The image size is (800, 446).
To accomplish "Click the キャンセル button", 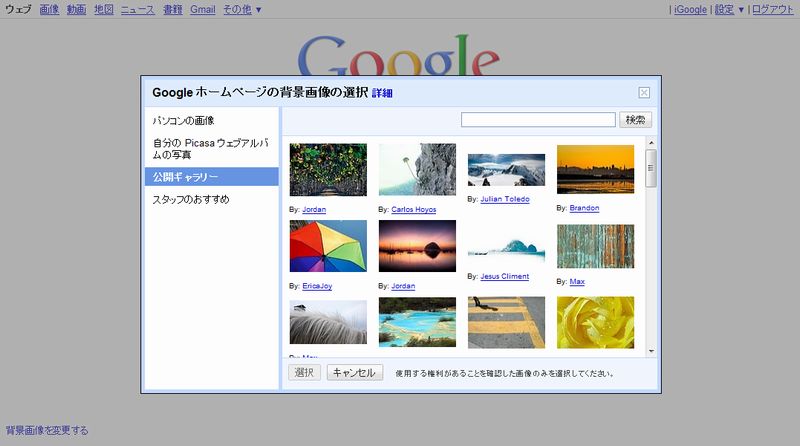I will 355,373.
